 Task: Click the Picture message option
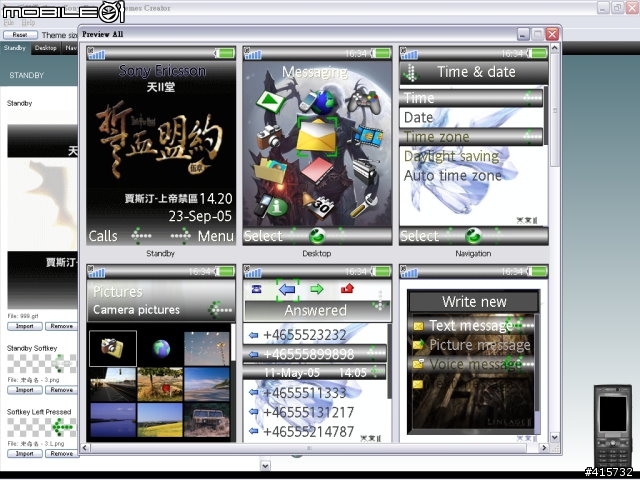(x=473, y=345)
